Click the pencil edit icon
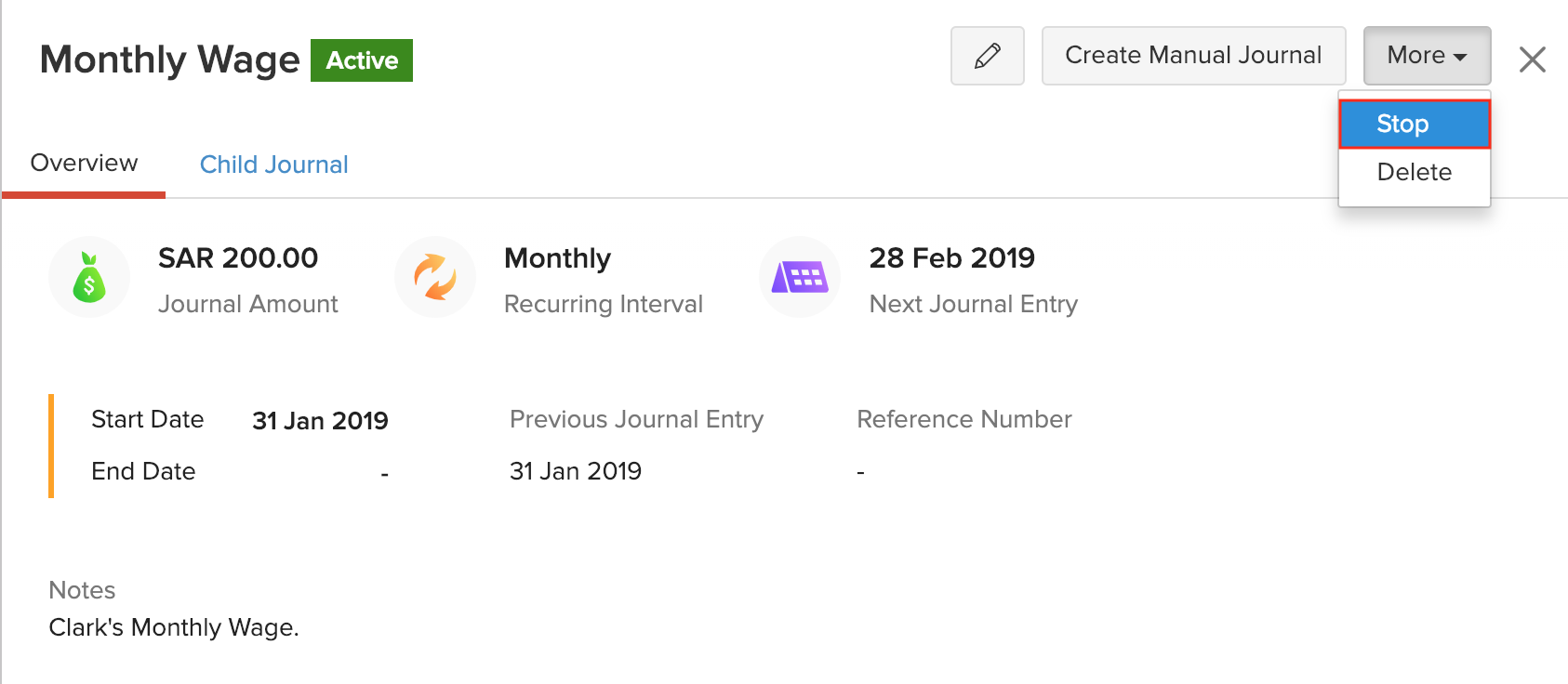1568x684 pixels. pos(987,56)
